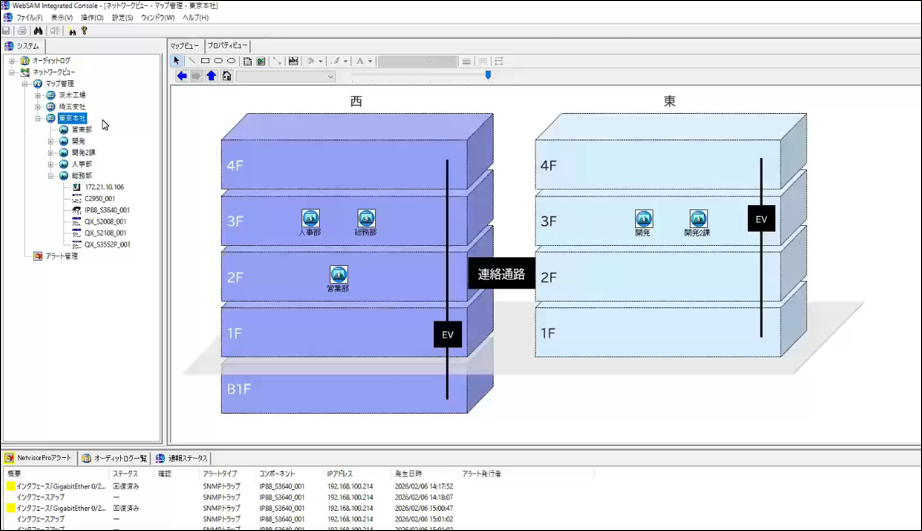
Task: Sort by 発生日時 column header
Action: 408,473
